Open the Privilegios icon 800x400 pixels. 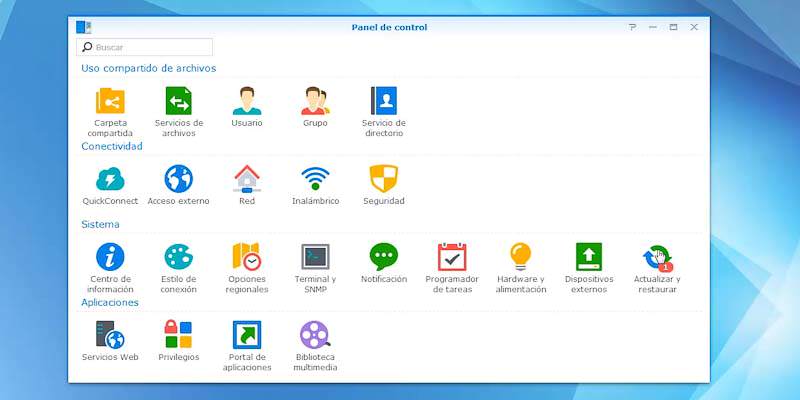click(179, 335)
